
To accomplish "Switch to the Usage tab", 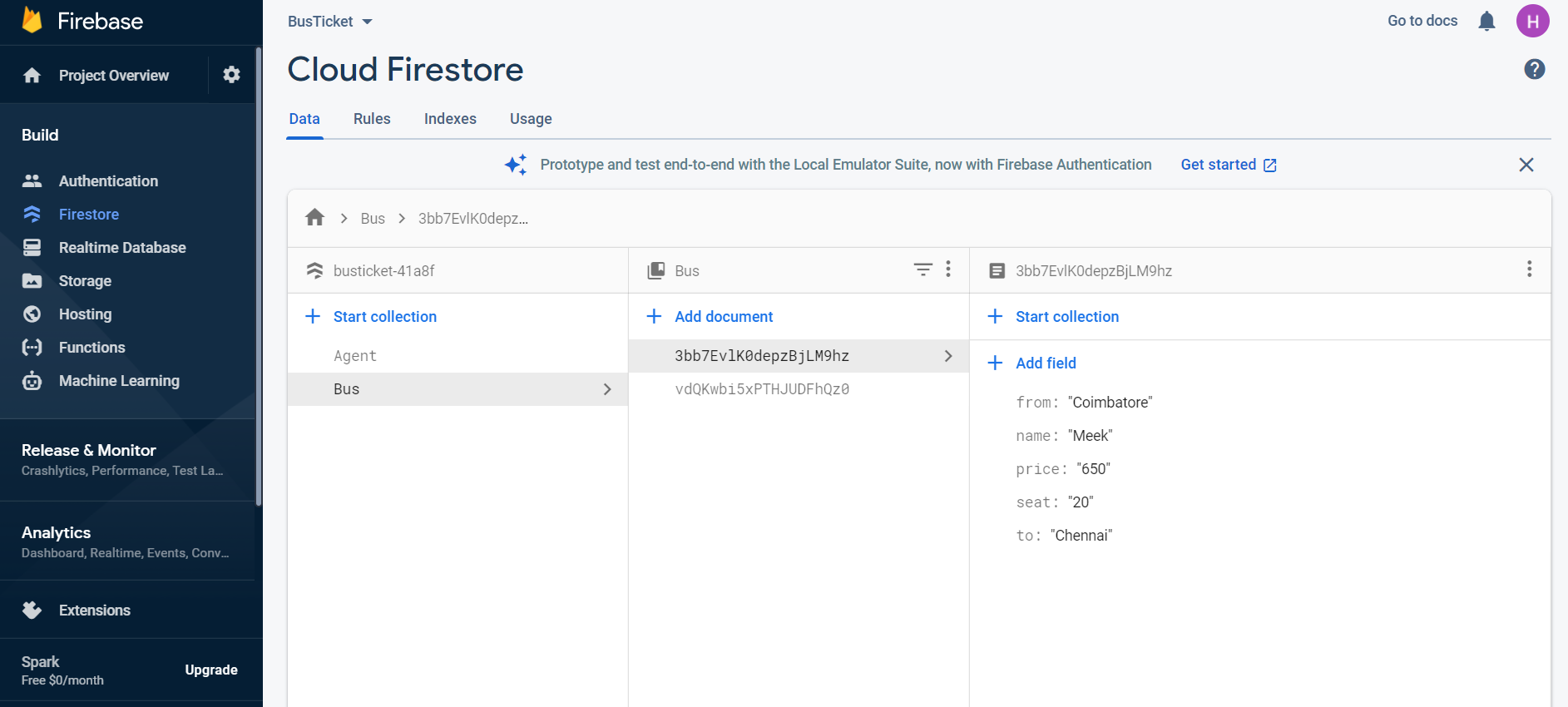I will (531, 119).
